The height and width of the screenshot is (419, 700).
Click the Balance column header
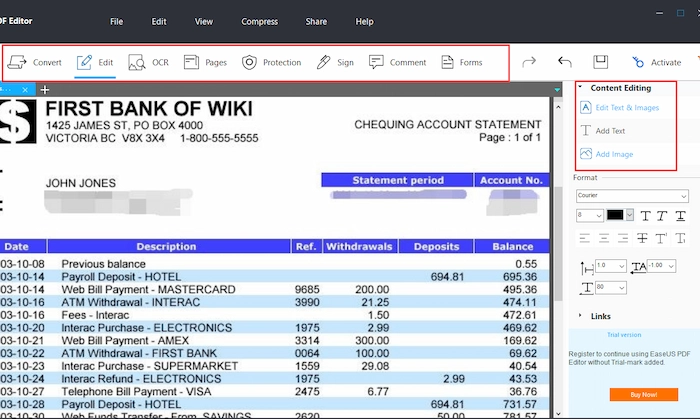pyautogui.click(x=512, y=246)
